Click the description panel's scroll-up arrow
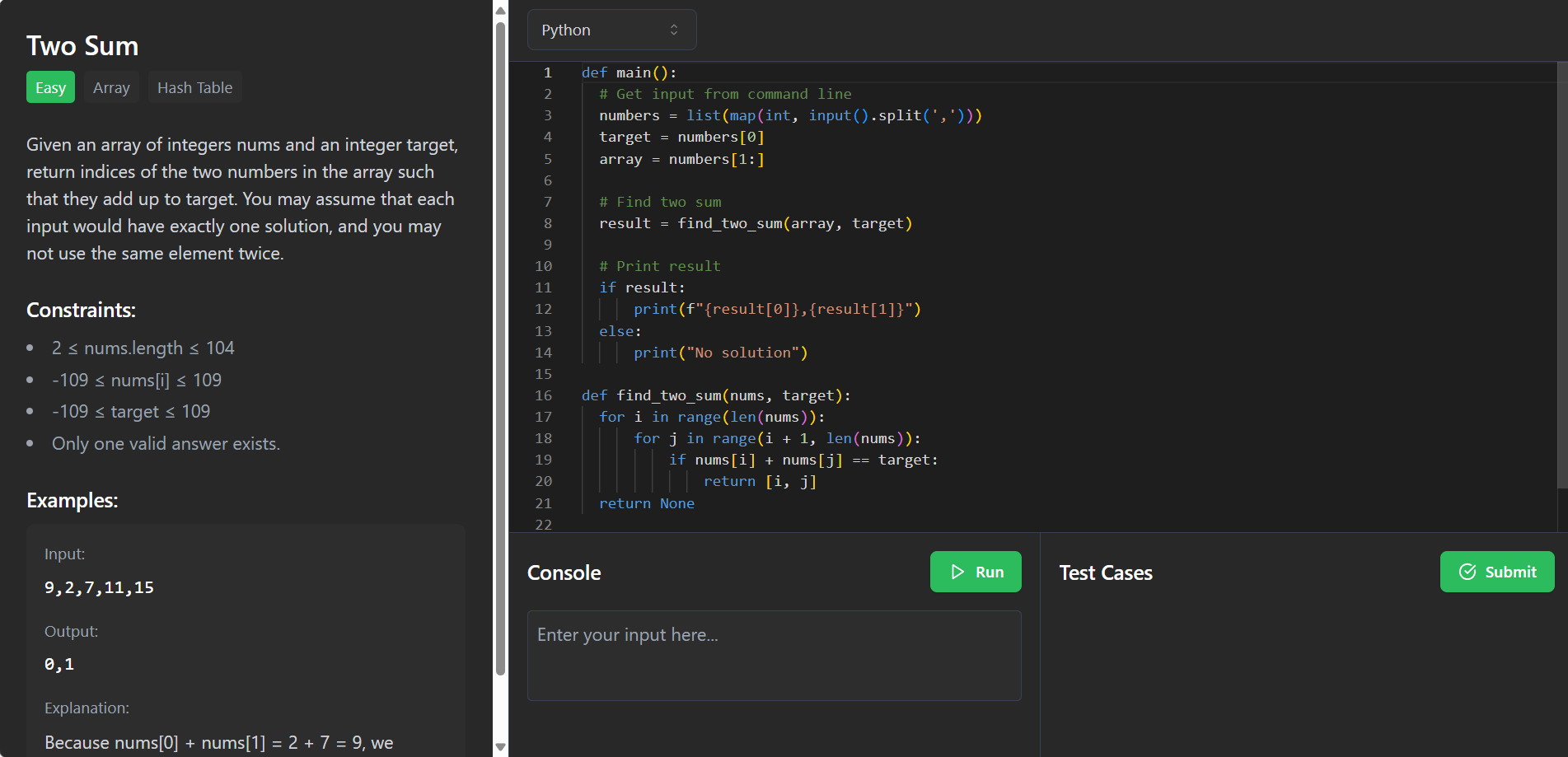1568x757 pixels. tap(500, 11)
